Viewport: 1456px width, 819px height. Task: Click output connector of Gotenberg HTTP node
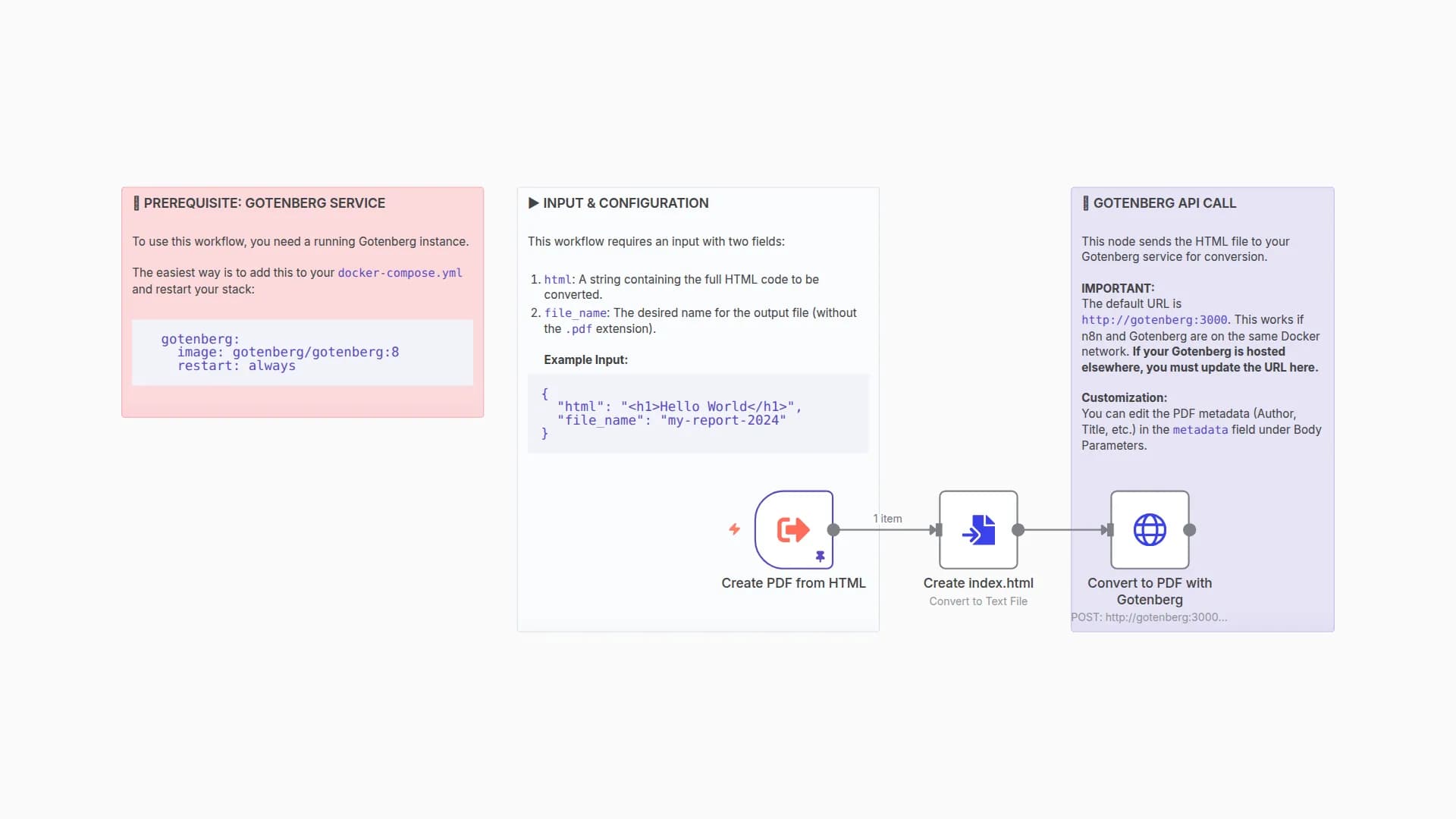[x=1190, y=530]
